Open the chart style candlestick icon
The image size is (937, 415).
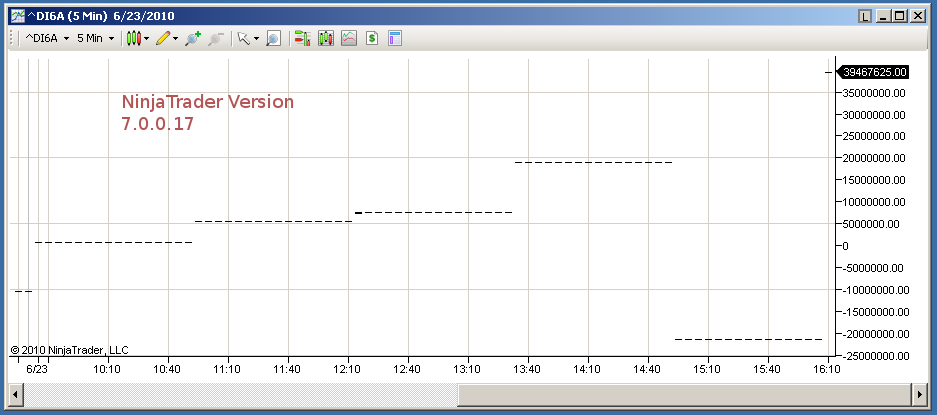[x=133, y=38]
